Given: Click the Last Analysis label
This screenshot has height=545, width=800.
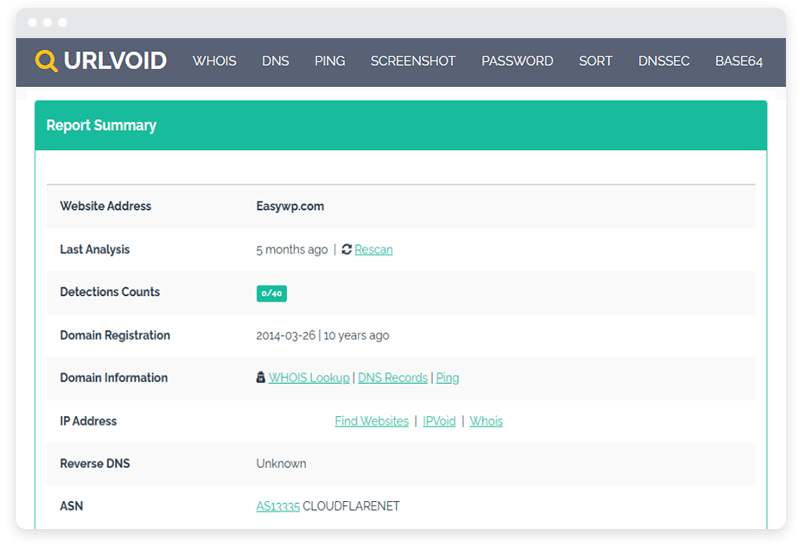Looking at the screenshot, I should click(95, 250).
